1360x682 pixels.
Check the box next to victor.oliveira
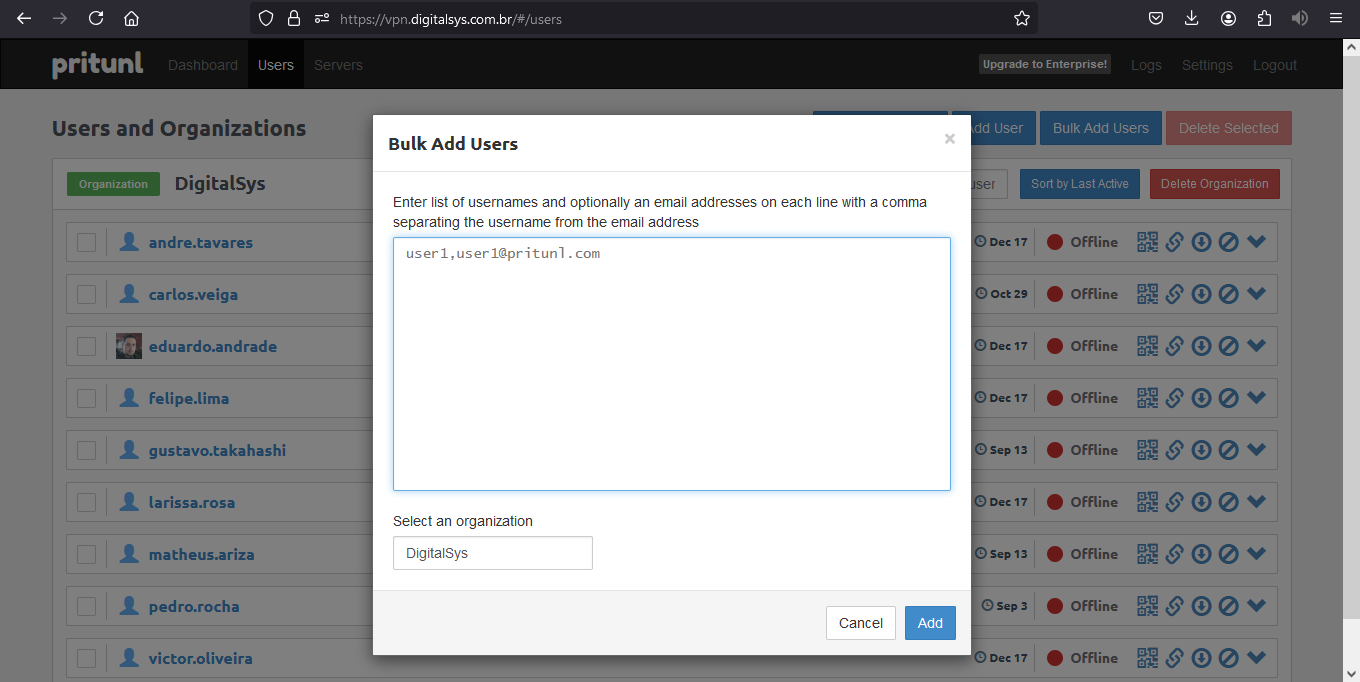87,658
